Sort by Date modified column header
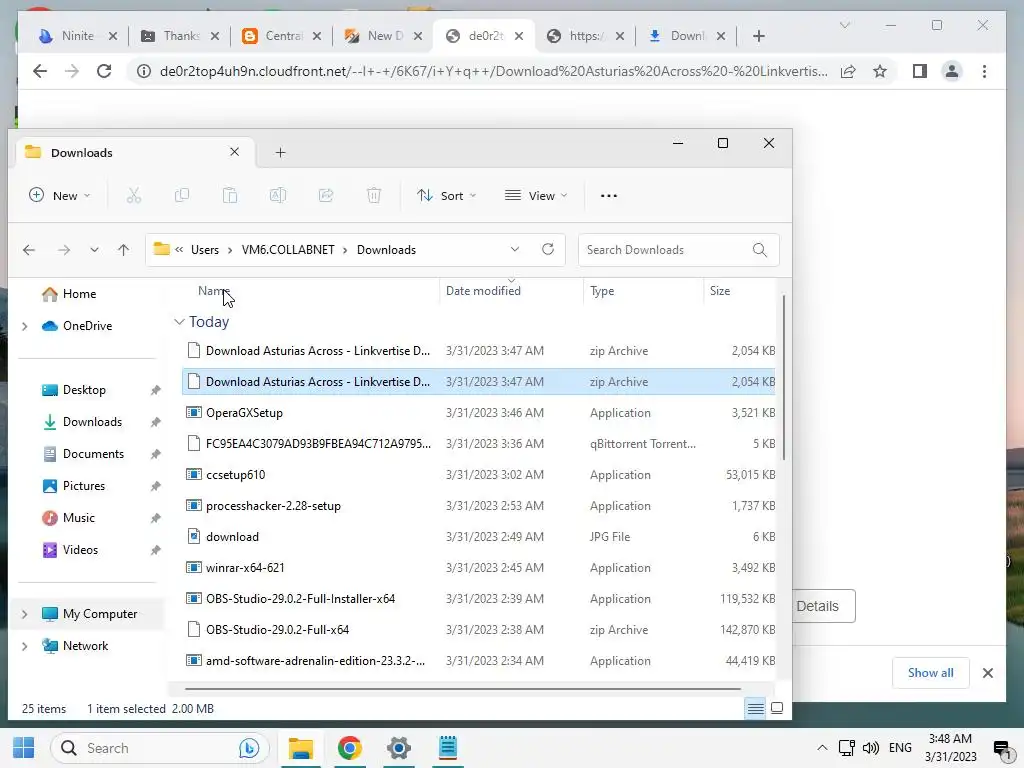 (511, 291)
